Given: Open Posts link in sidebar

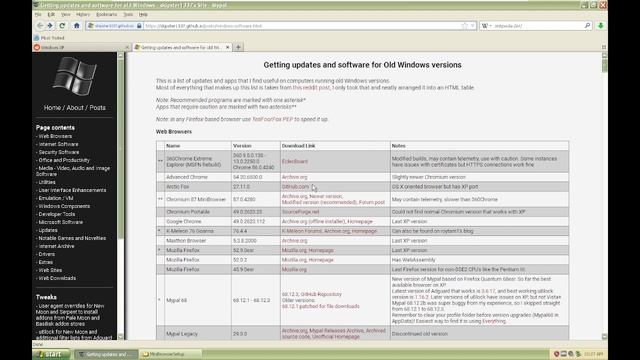Looking at the screenshot, I should click(x=98, y=108).
